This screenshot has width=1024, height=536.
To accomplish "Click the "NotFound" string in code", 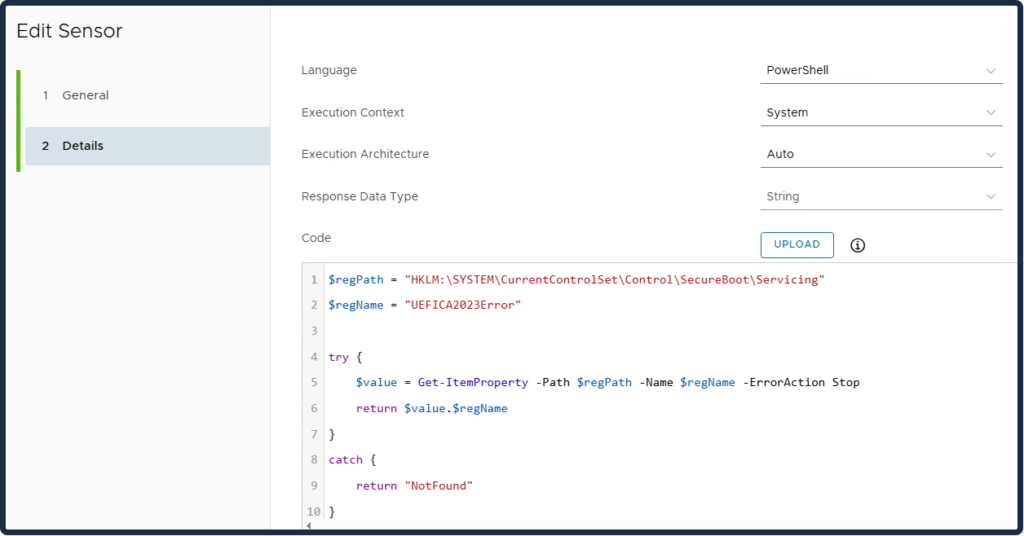I will click(438, 486).
